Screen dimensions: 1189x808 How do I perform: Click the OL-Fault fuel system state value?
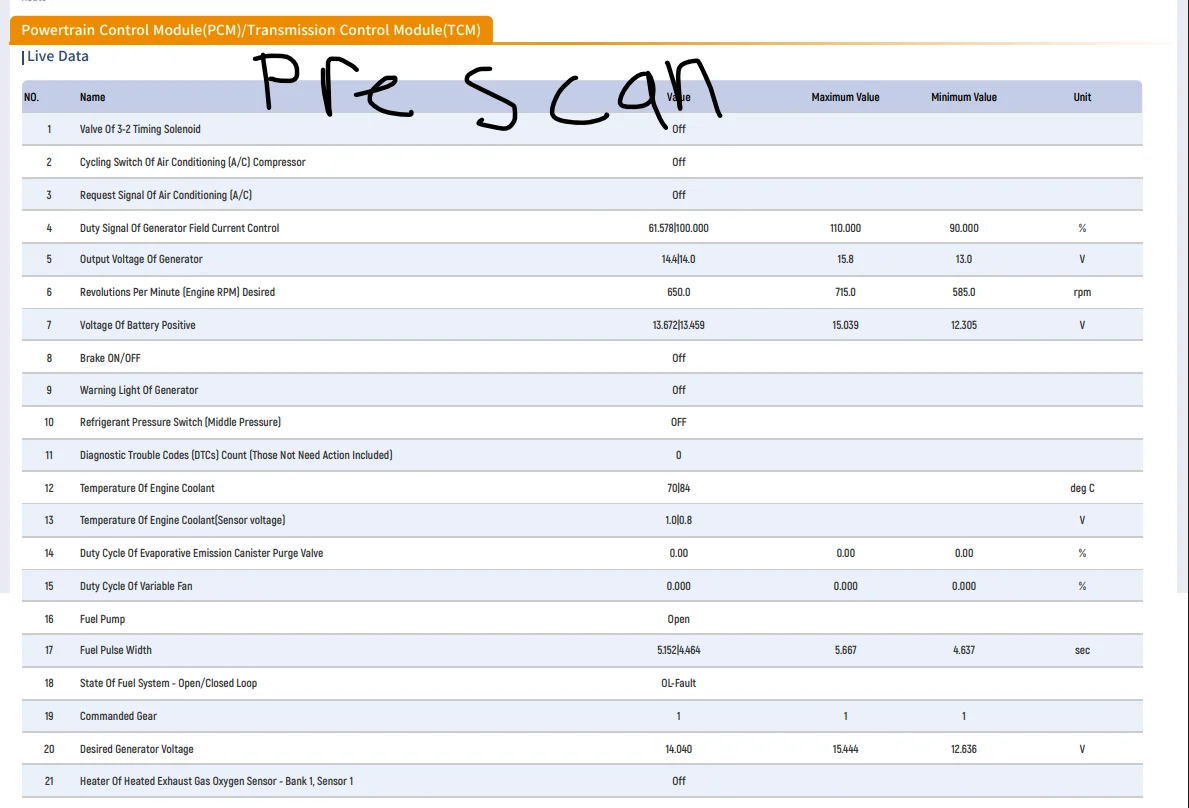click(678, 683)
